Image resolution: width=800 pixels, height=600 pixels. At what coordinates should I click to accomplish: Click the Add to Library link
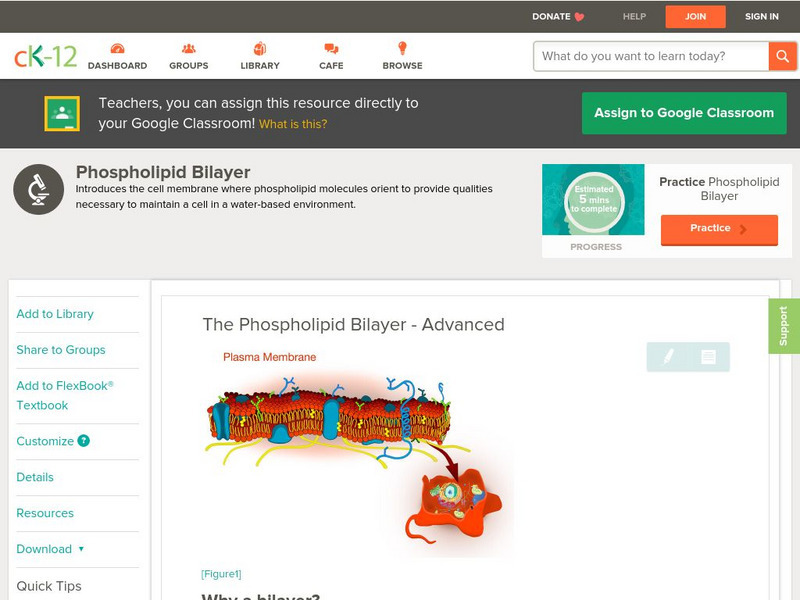click(55, 314)
